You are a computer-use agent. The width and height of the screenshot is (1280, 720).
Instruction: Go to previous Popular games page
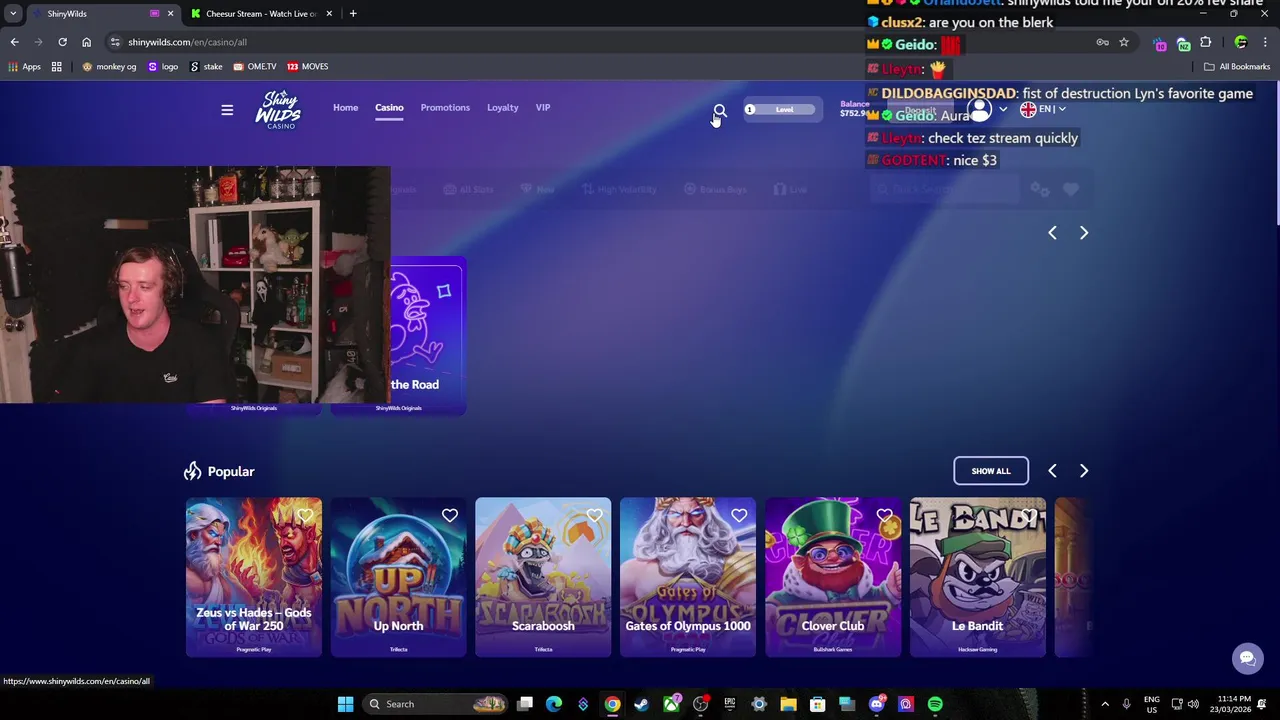1052,471
